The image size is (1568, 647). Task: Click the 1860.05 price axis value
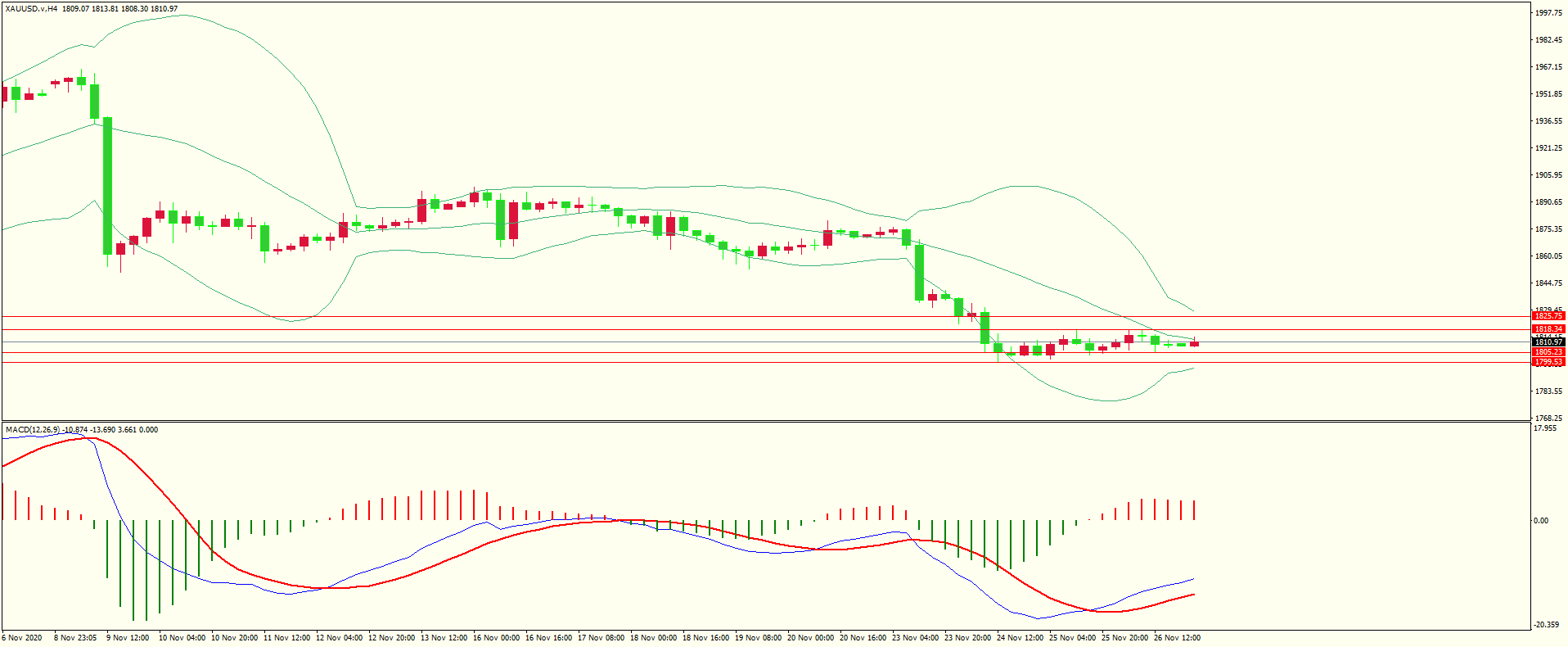point(1549,256)
